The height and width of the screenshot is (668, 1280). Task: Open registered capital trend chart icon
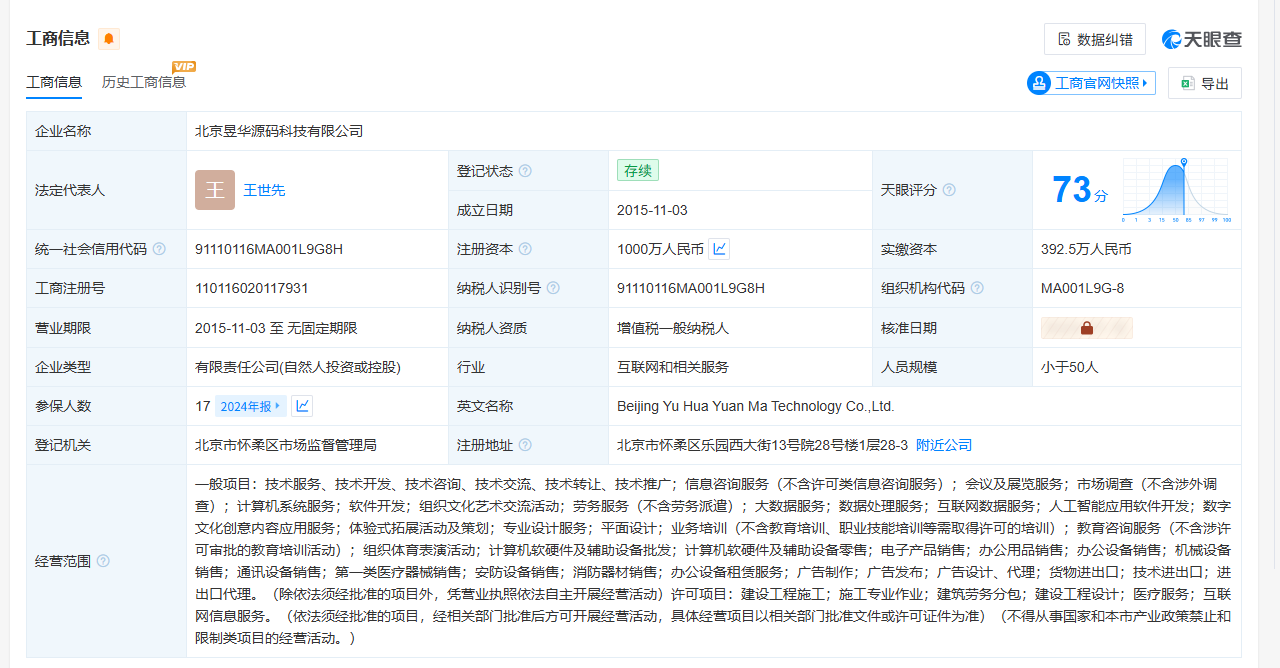[719, 249]
